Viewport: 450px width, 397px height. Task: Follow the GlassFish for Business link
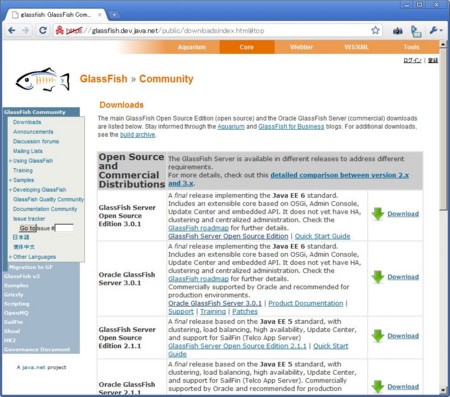click(x=291, y=127)
